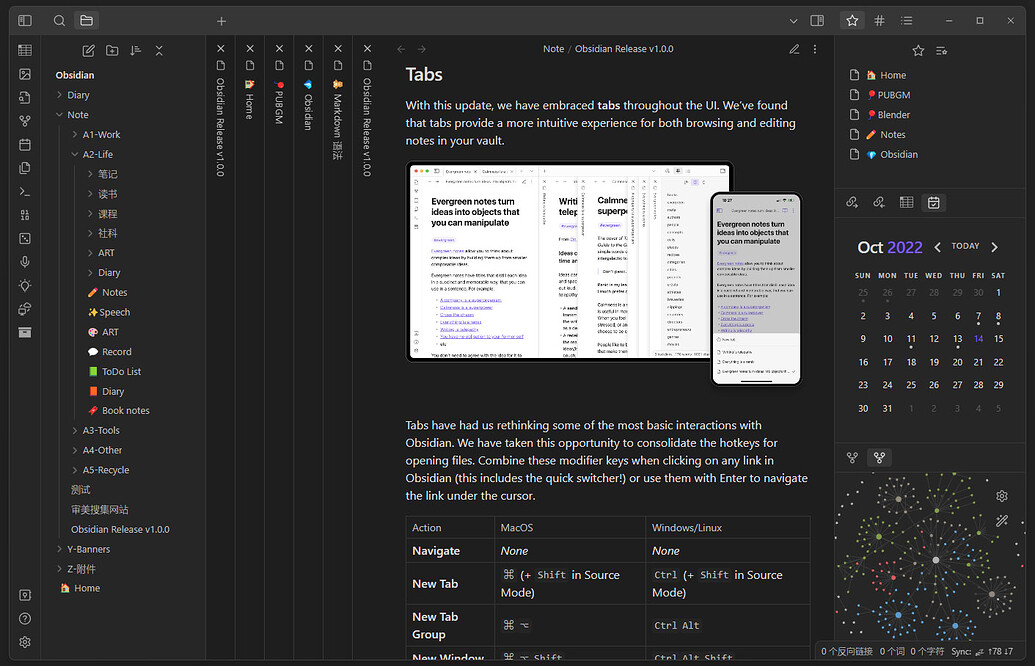Screen dimensions: 1035x666
Task: Expand the A1-Work folder
Action: [101, 135]
